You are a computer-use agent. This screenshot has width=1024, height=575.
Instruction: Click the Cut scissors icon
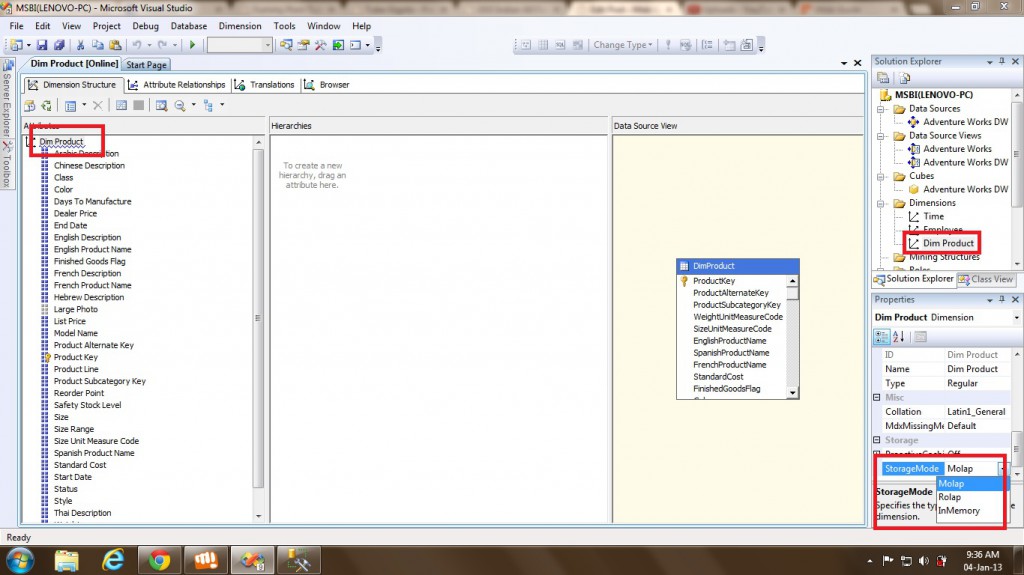81,45
